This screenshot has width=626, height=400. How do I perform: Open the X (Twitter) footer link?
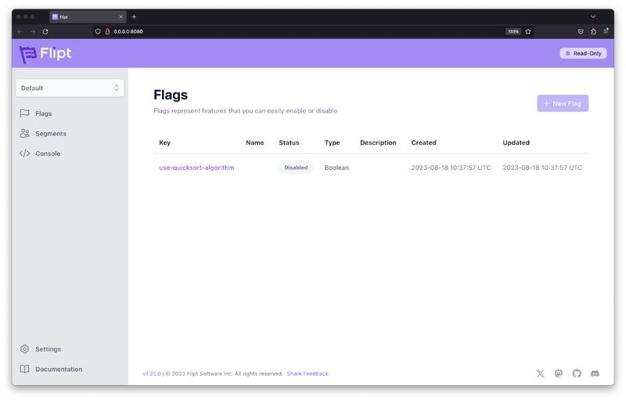[x=540, y=373]
